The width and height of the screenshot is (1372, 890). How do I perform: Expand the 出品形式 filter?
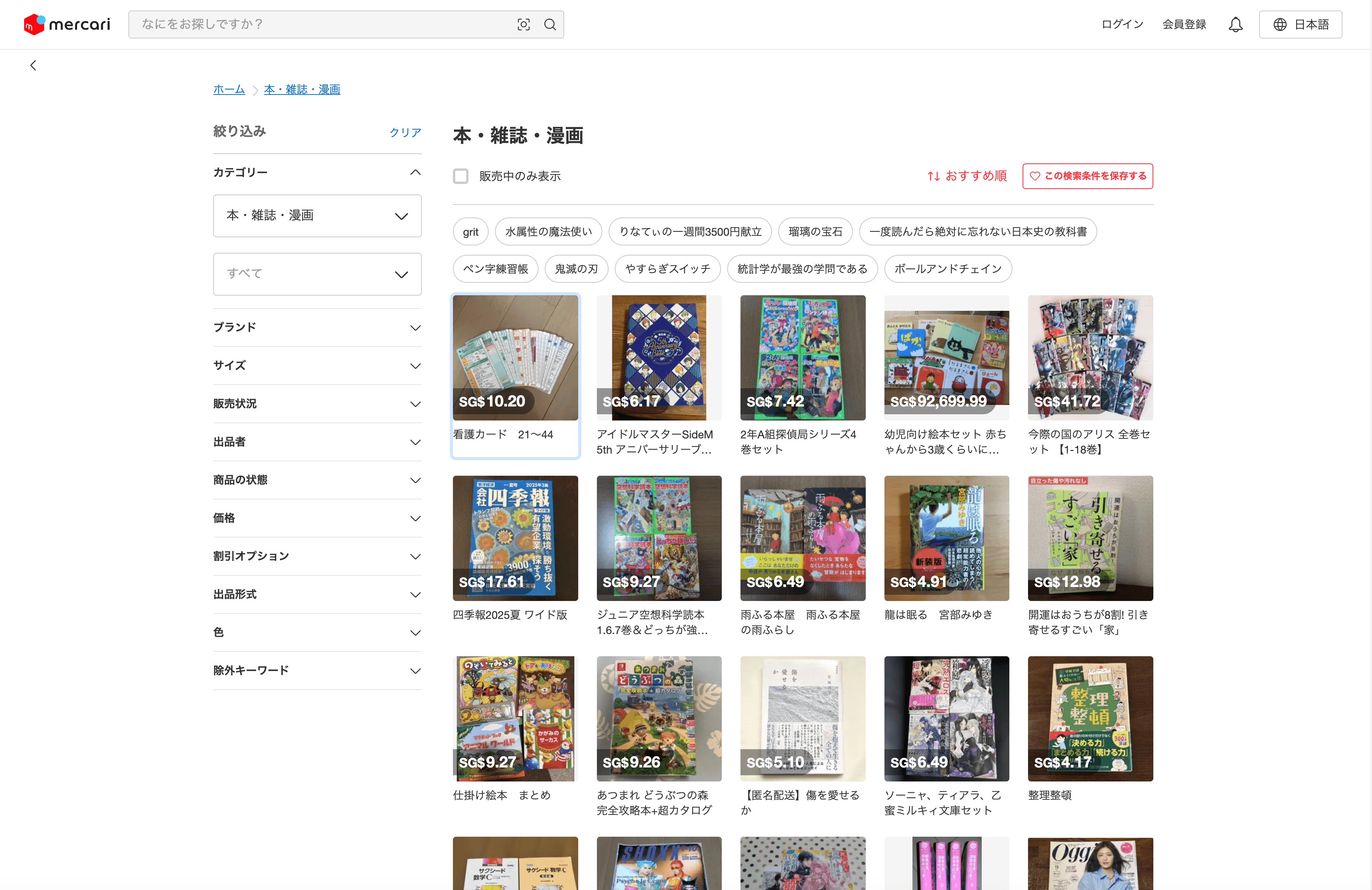click(x=317, y=594)
